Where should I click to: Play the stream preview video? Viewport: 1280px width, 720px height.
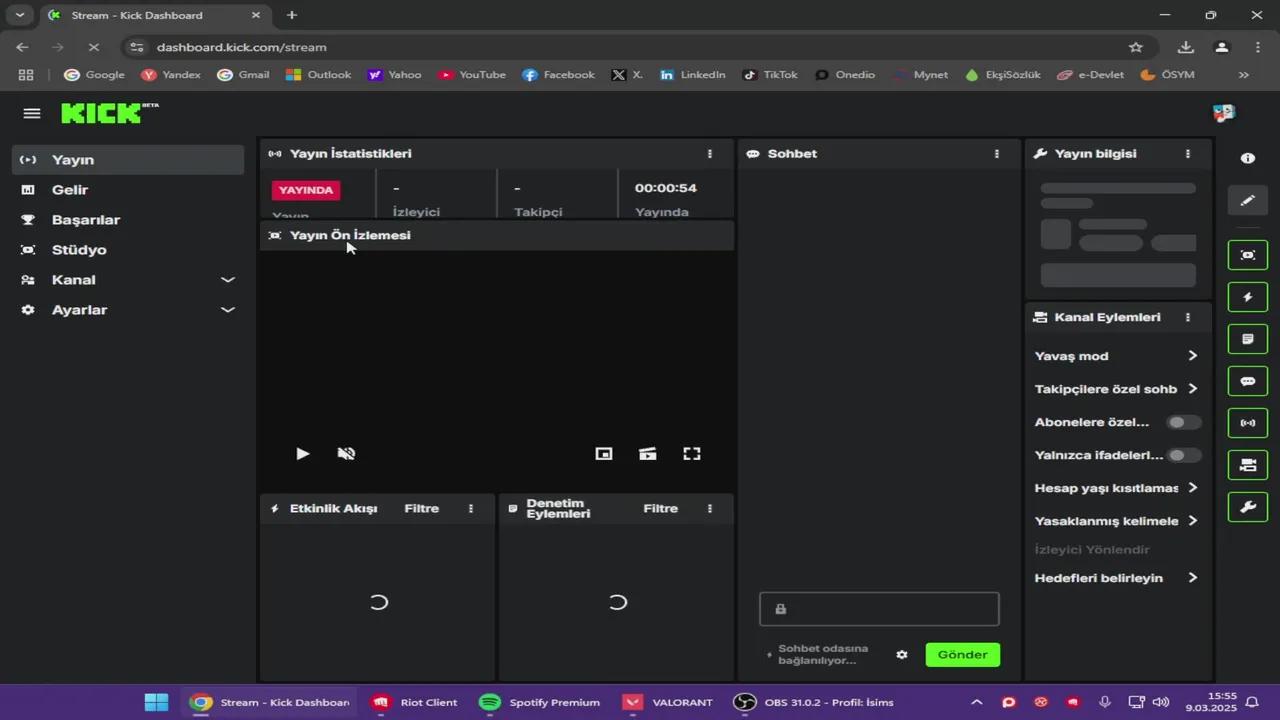(x=302, y=453)
